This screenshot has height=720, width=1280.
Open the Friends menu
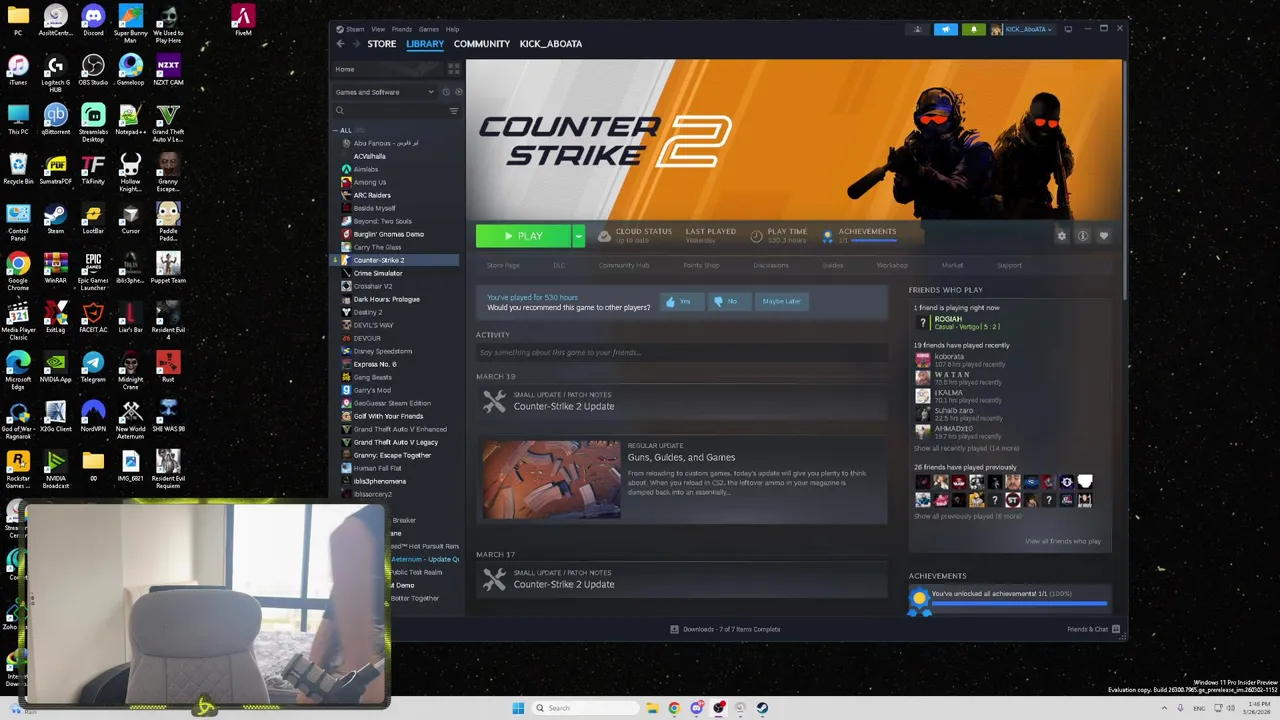401,29
